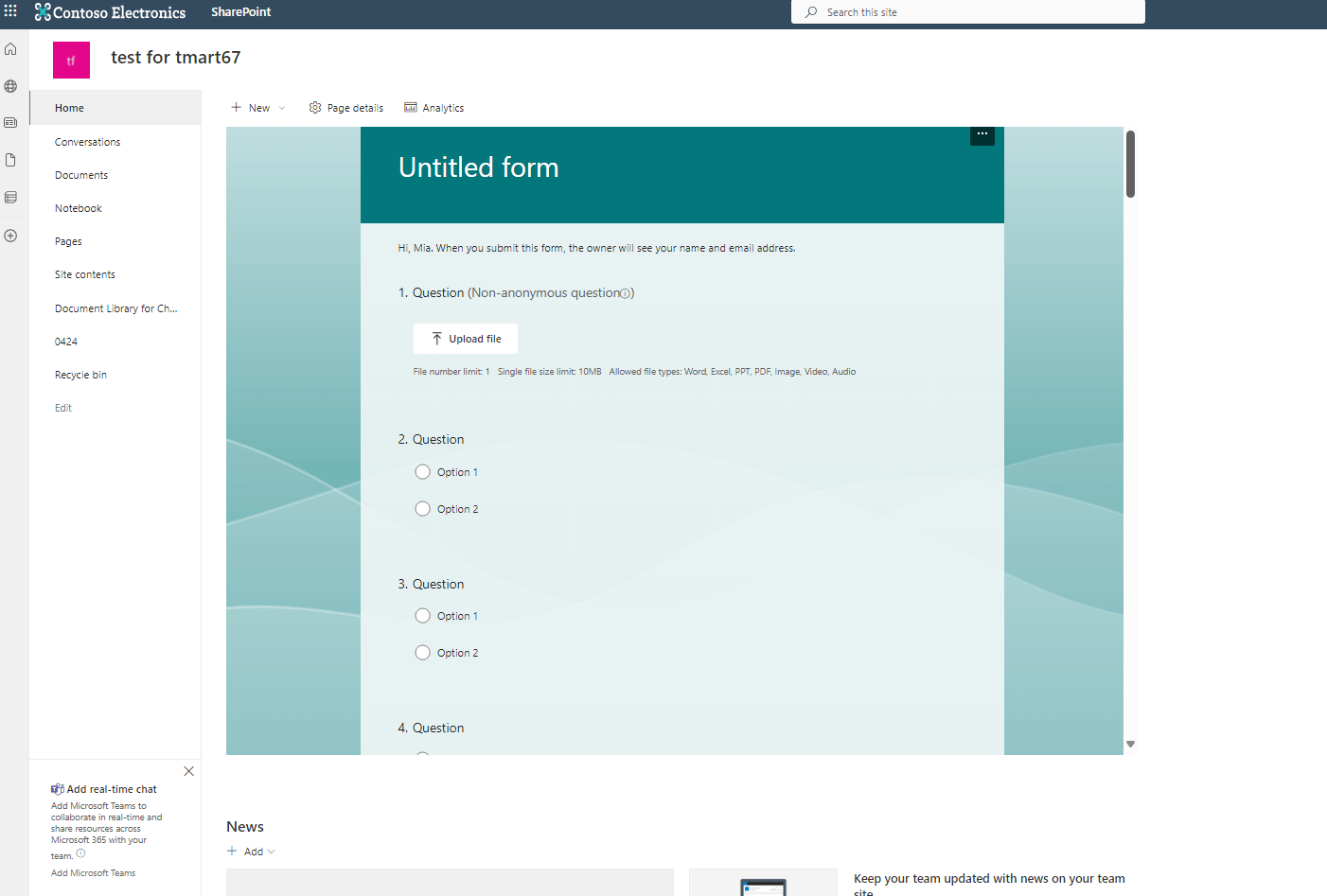Screen dimensions: 1327x896
Task: Click Add Microsoft Teams link
Action: coord(93,873)
